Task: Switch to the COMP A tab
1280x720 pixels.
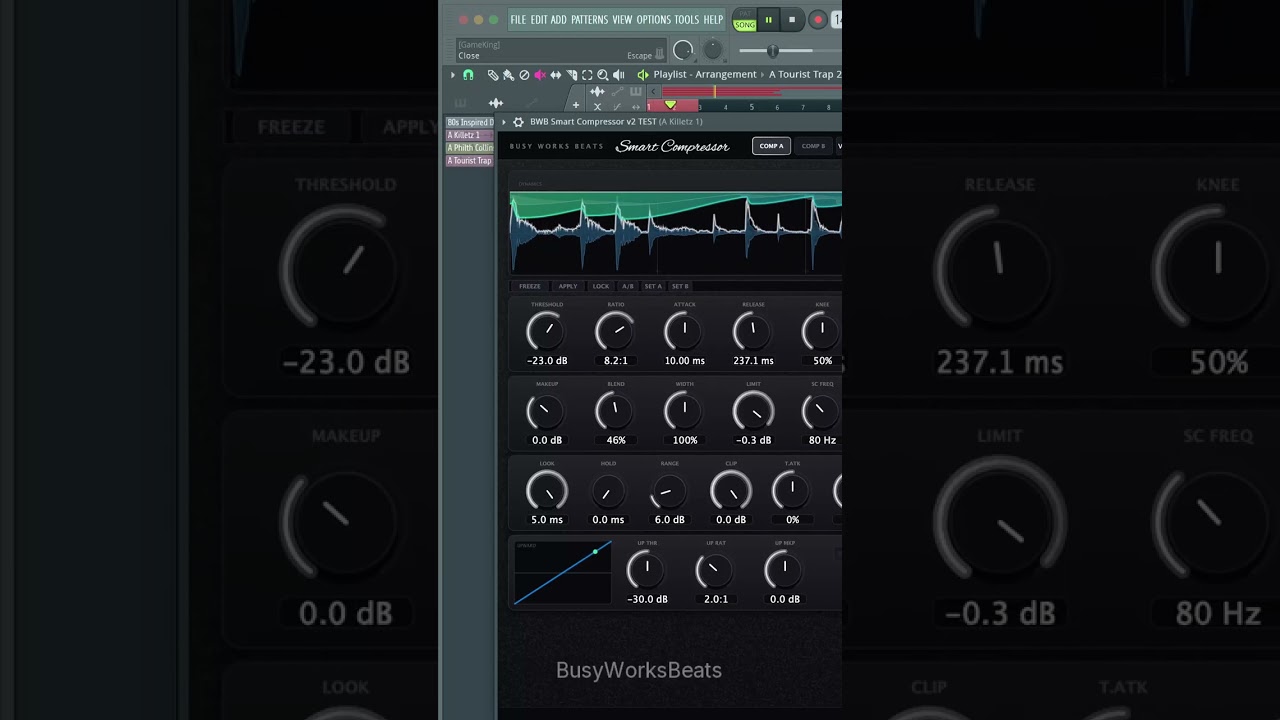Action: coord(771,146)
